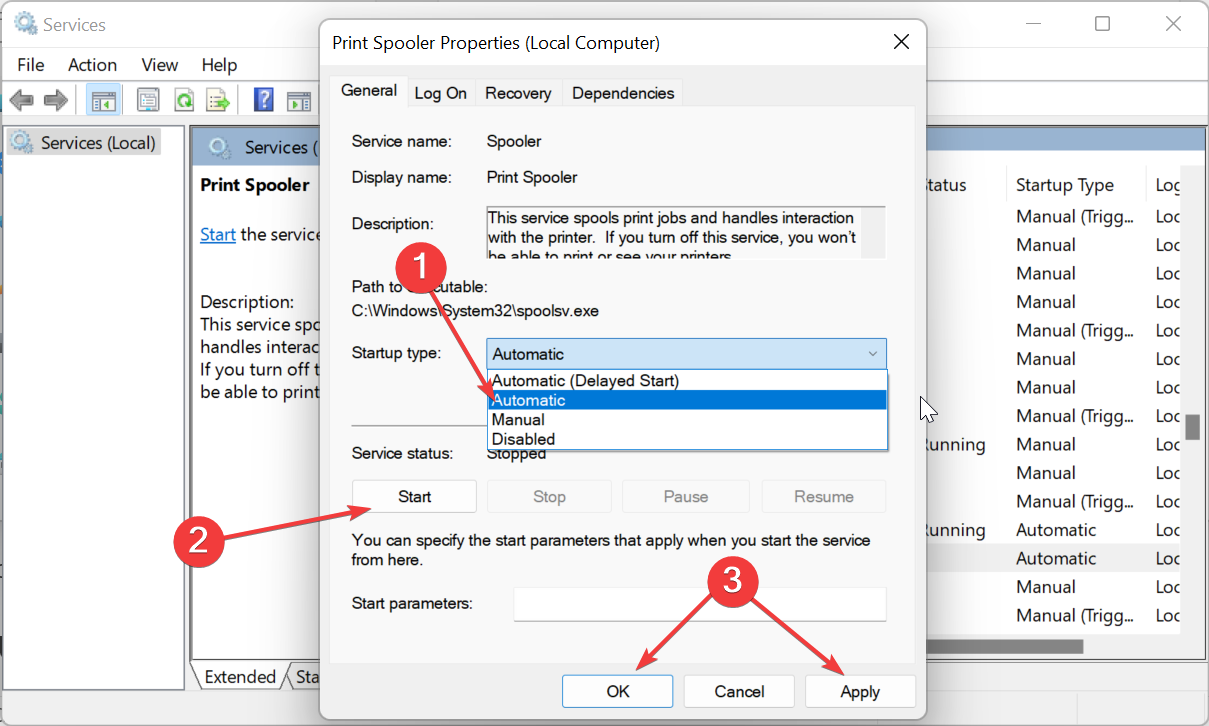
Task: Click the Start service button
Action: pos(414,496)
